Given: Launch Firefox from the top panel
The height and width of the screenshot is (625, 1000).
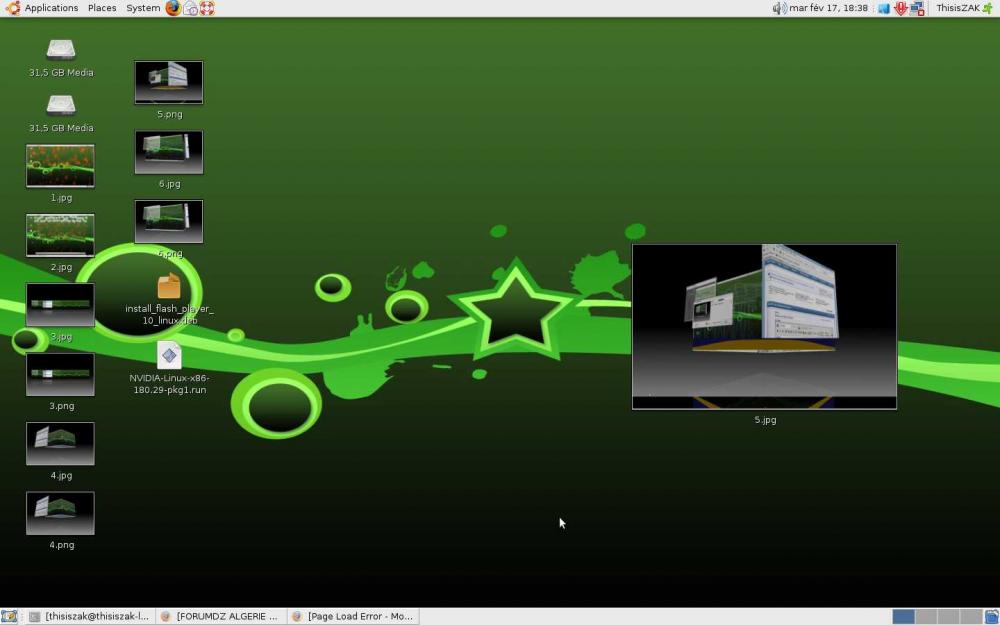Looking at the screenshot, I should 173,8.
